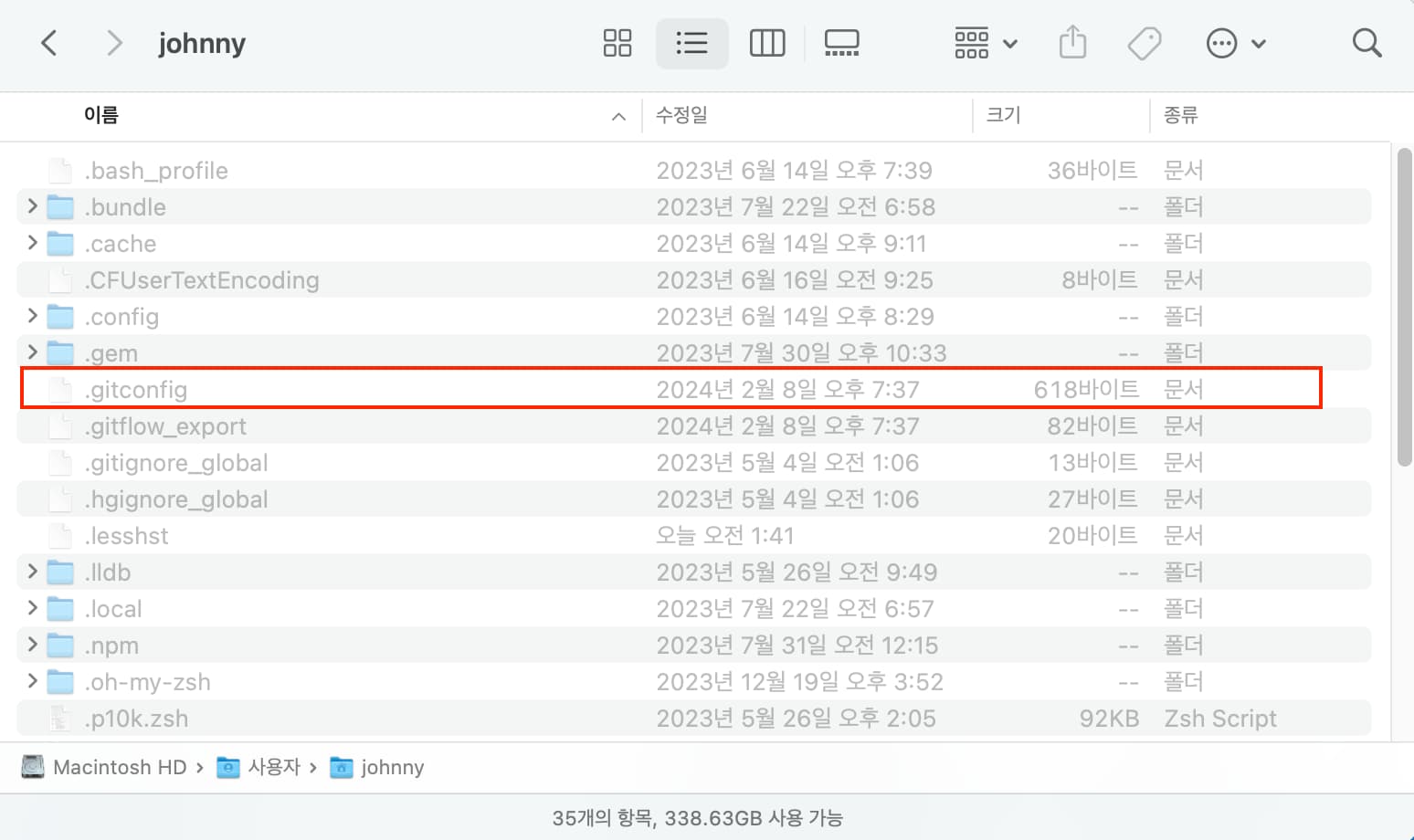Open the Tags editor icon
Screen dimensions: 1414x840
1144,43
